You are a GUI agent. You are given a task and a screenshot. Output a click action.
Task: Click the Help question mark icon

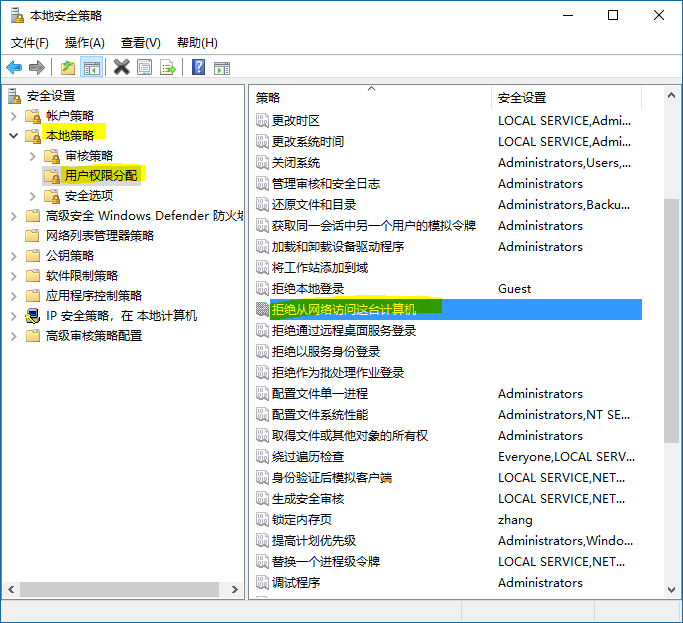199,67
